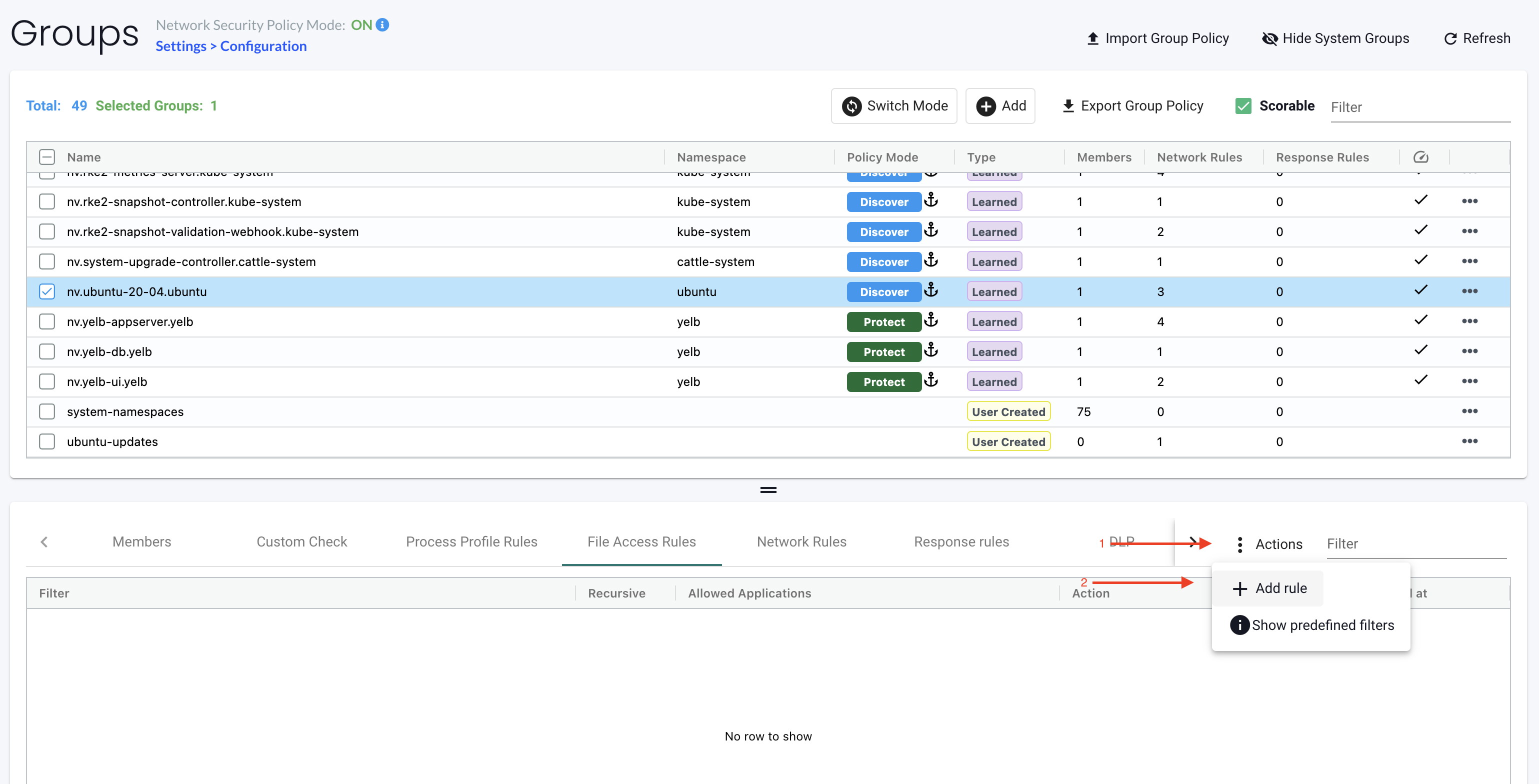This screenshot has height=784, width=1539.
Task: Switch to the Members tab
Action: coord(141,541)
